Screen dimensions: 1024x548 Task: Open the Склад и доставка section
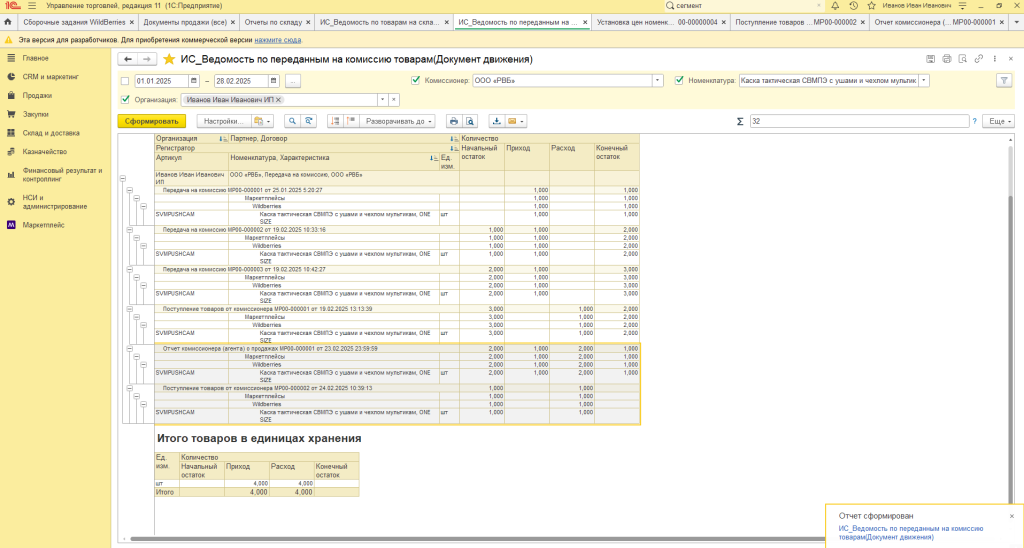[x=51, y=133]
